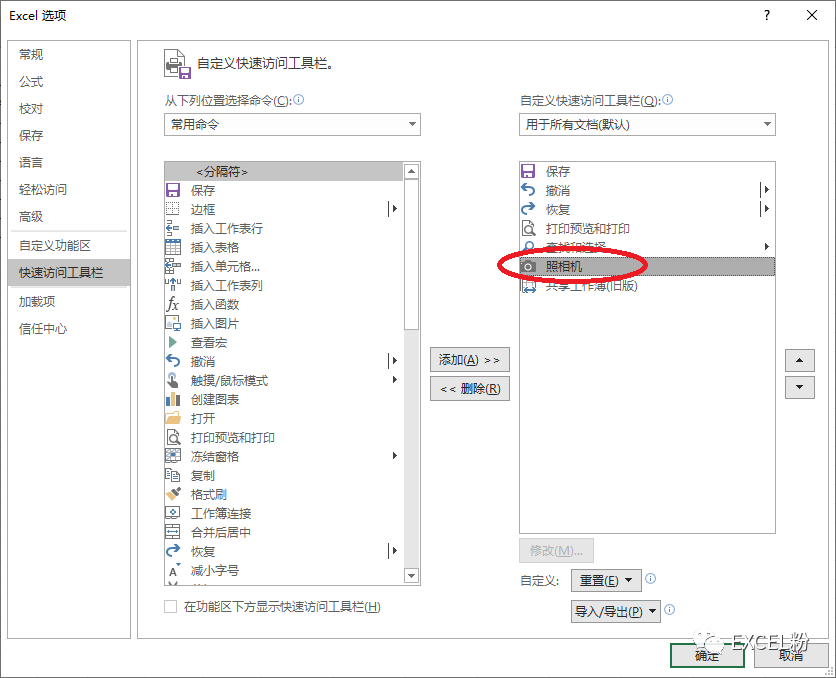The height and width of the screenshot is (678, 836).
Task: Select the Camera icon in right list
Action: click(x=528, y=266)
